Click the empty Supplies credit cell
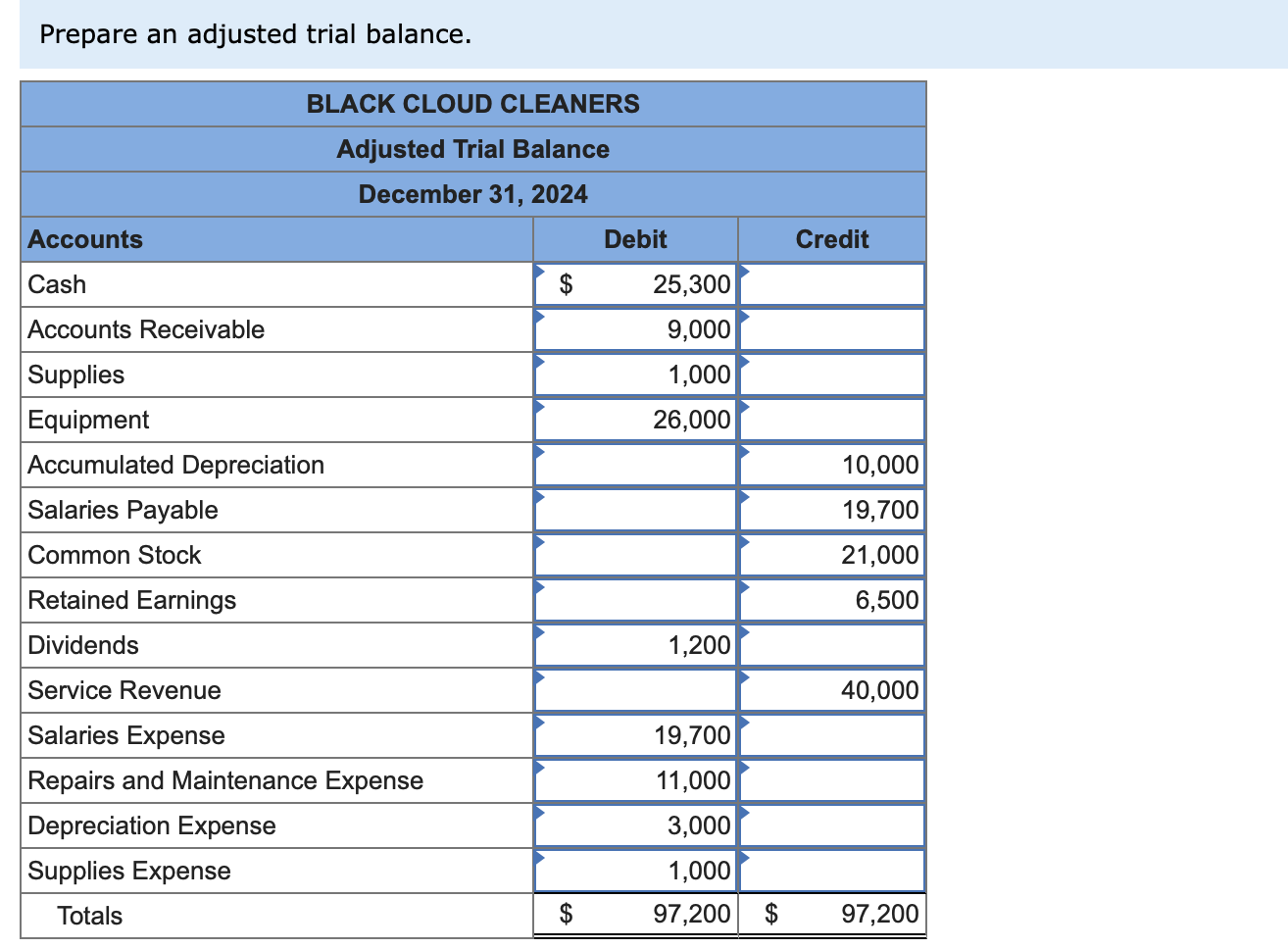Viewport: 1288px width, 949px height. pos(831,375)
